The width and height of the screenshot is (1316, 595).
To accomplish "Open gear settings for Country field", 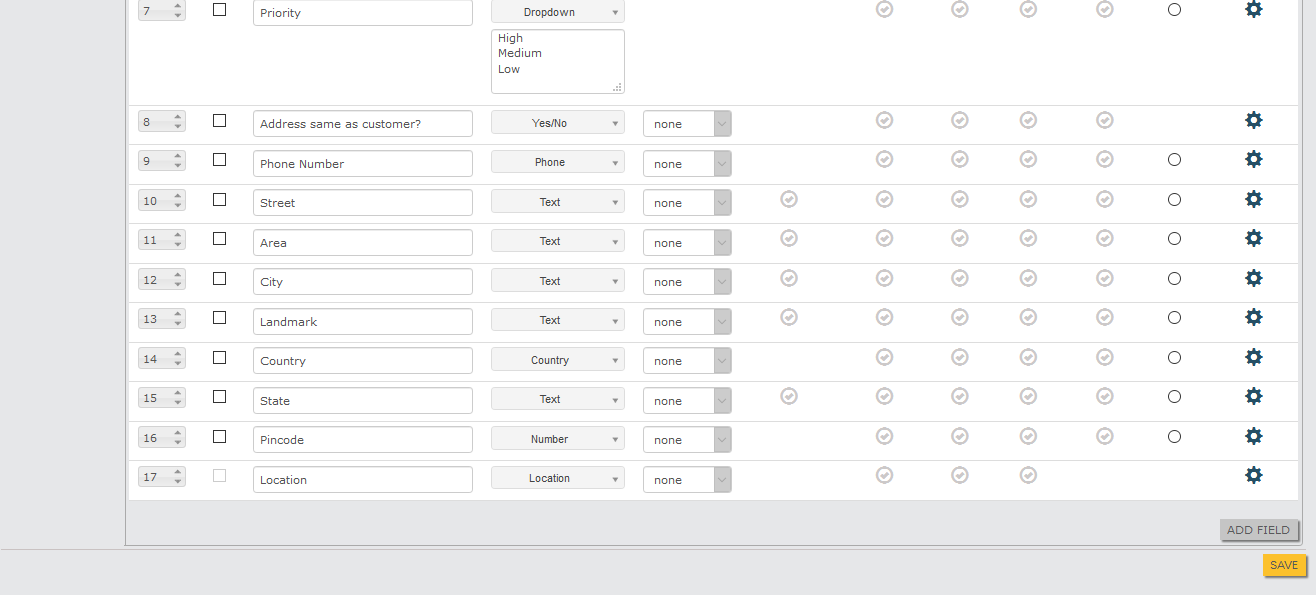I will [1253, 357].
